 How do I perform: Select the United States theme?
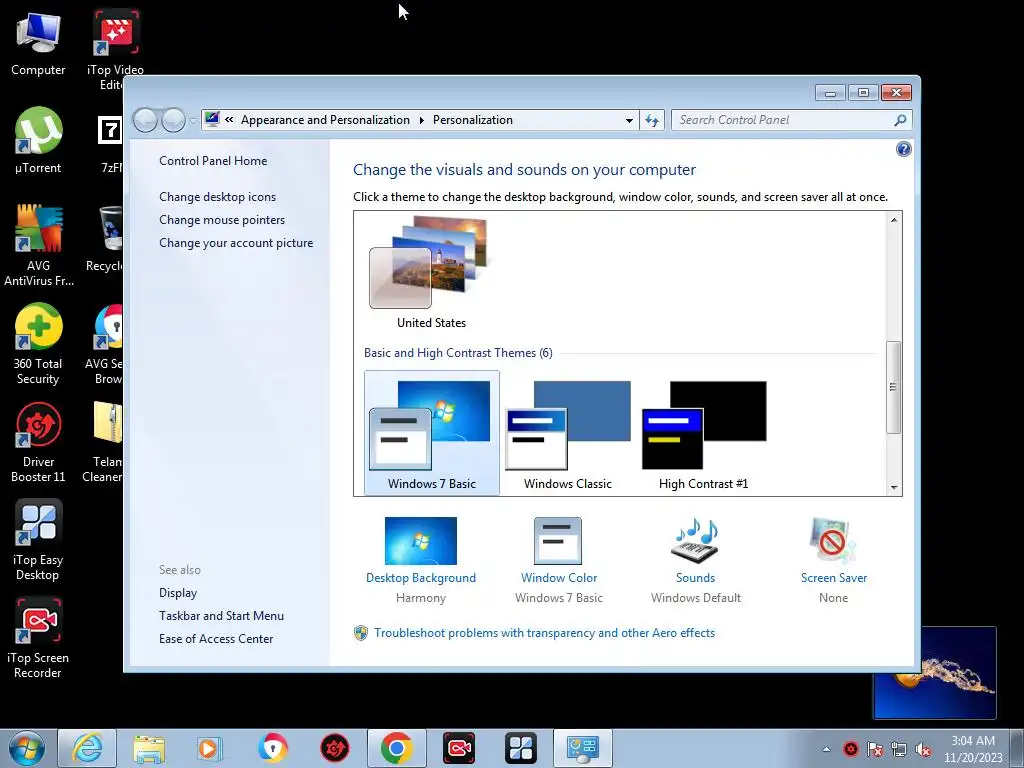[x=430, y=272]
